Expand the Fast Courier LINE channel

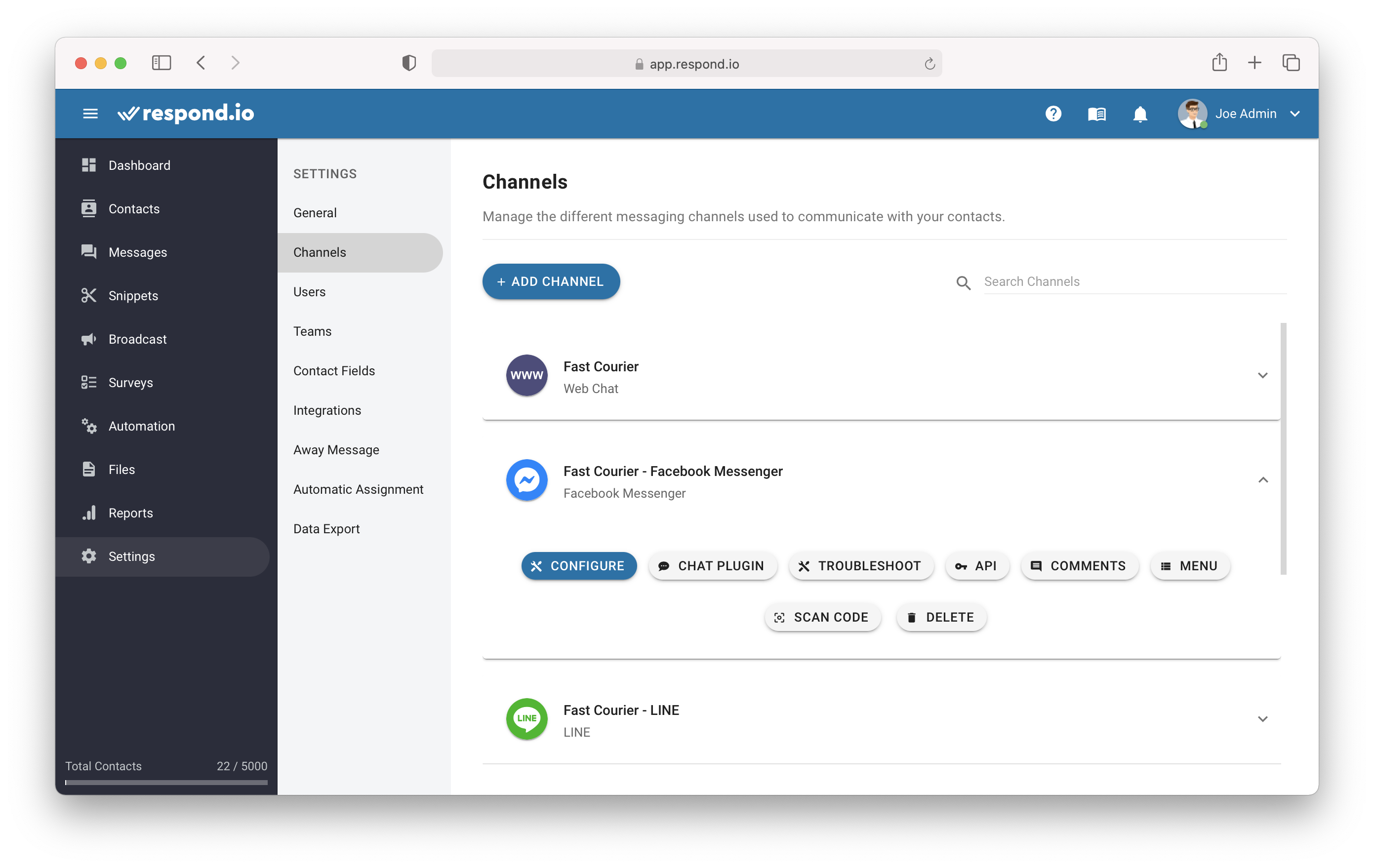coord(1263,719)
